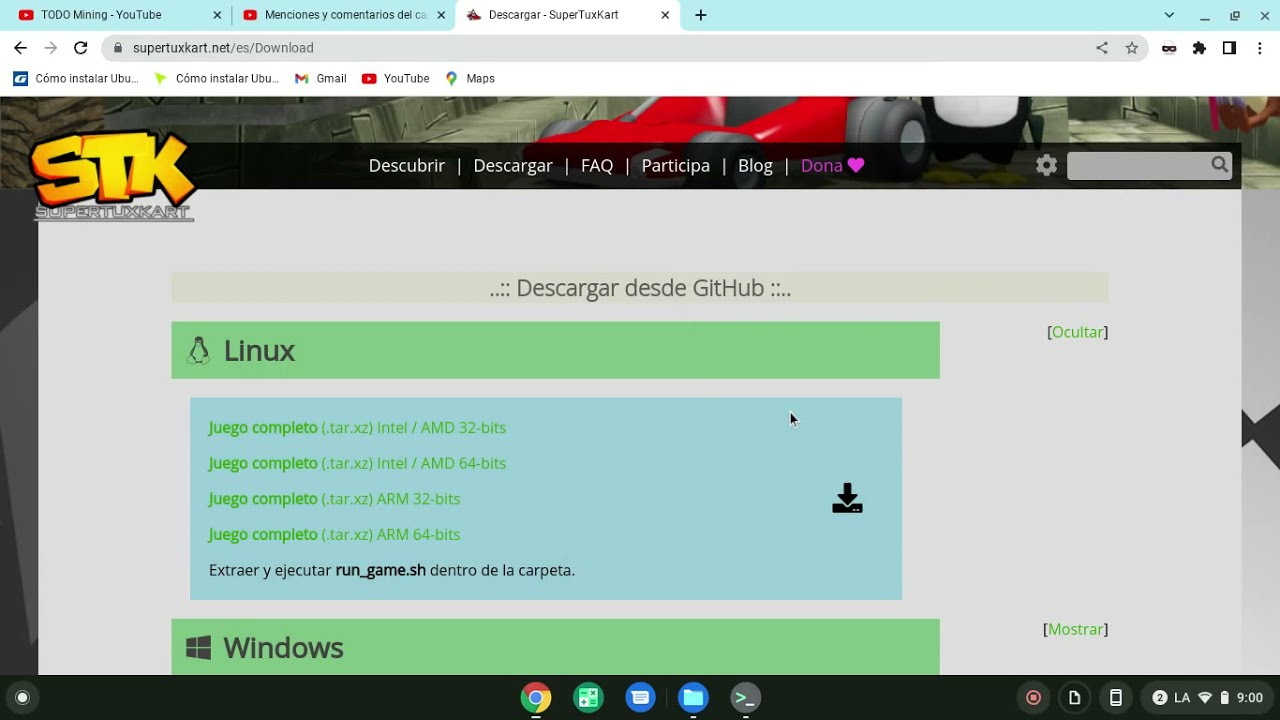Open the Phone Hub icon
The image size is (1280, 720).
pos(1116,698)
